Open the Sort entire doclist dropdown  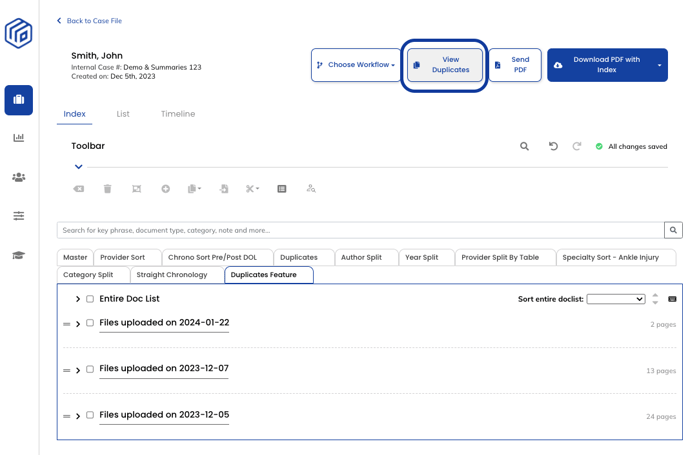coord(616,299)
